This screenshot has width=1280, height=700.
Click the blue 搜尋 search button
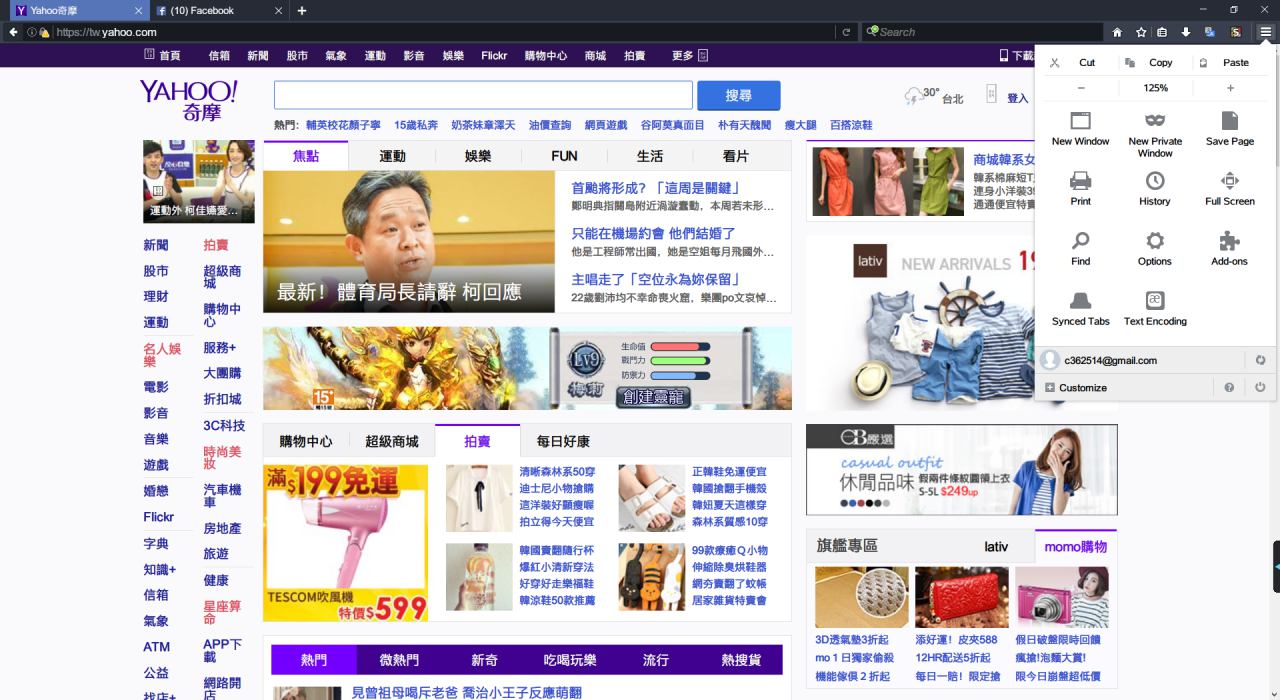pos(739,95)
